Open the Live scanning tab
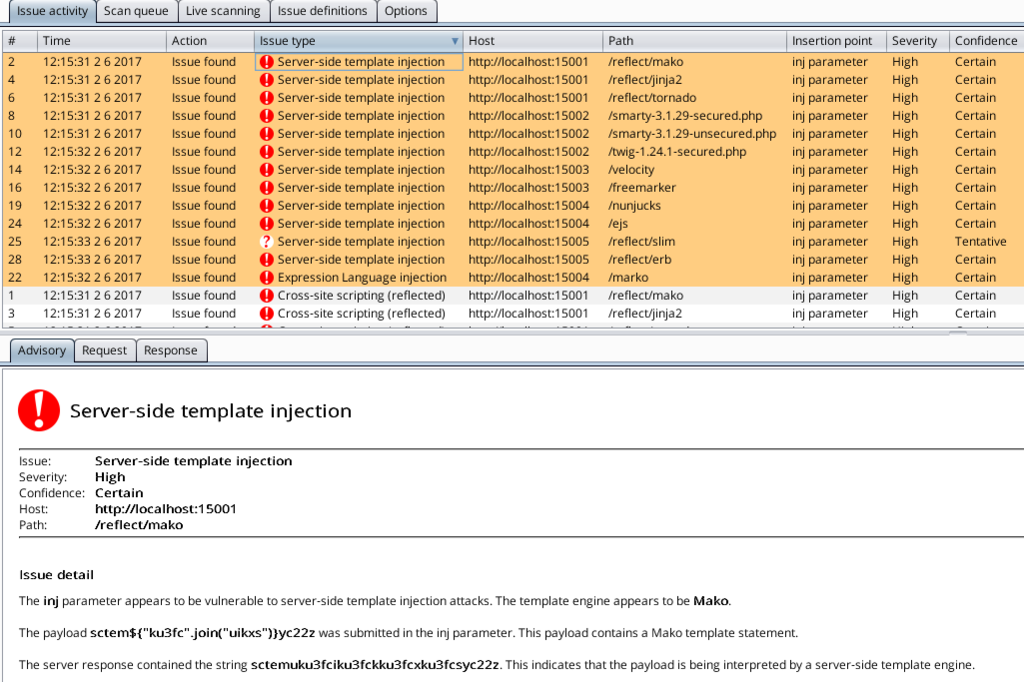Screen dimensions: 1024x682 coord(223,11)
